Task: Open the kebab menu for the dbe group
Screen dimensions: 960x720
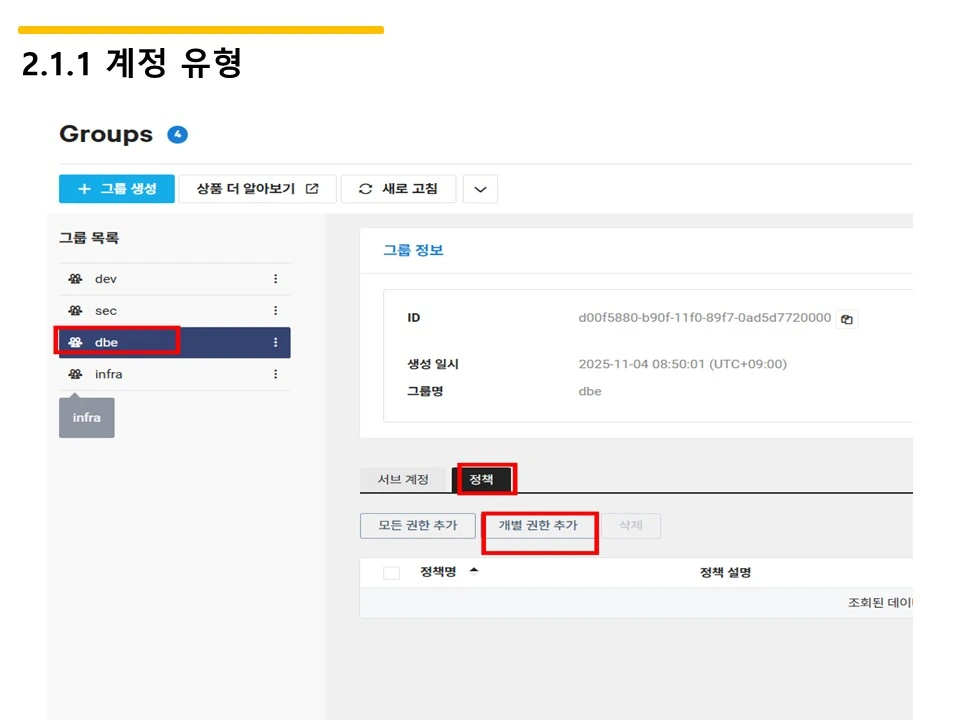Action: pyautogui.click(x=275, y=342)
